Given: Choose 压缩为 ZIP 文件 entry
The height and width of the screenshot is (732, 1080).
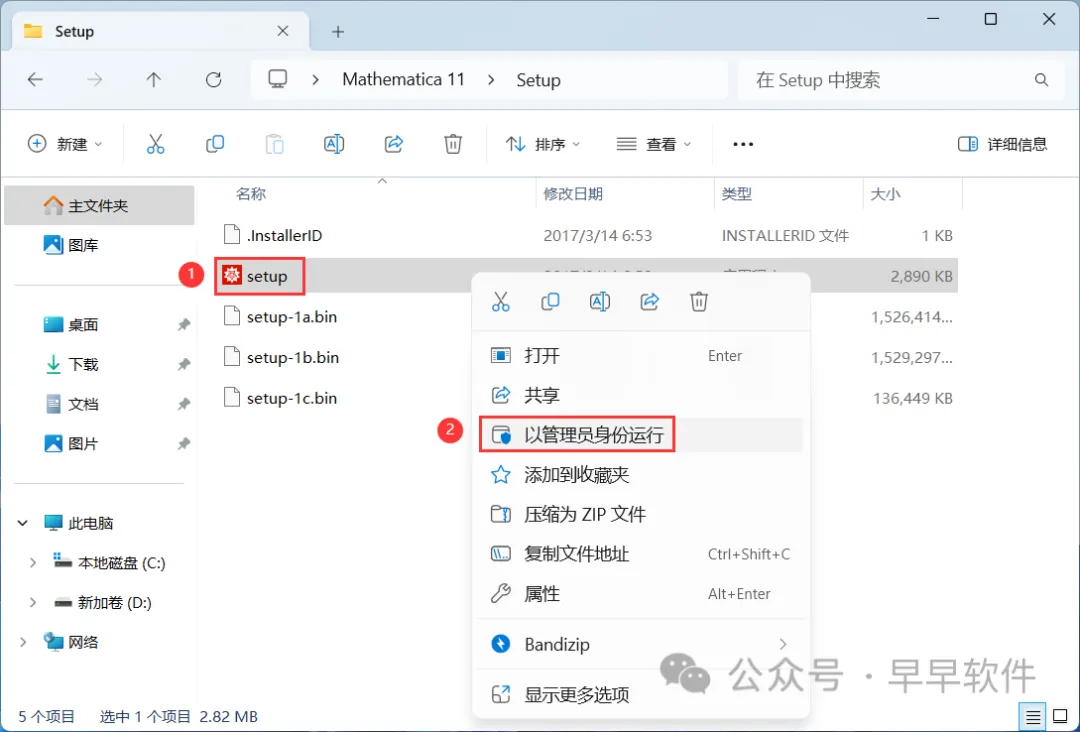Looking at the screenshot, I should click(641, 514).
